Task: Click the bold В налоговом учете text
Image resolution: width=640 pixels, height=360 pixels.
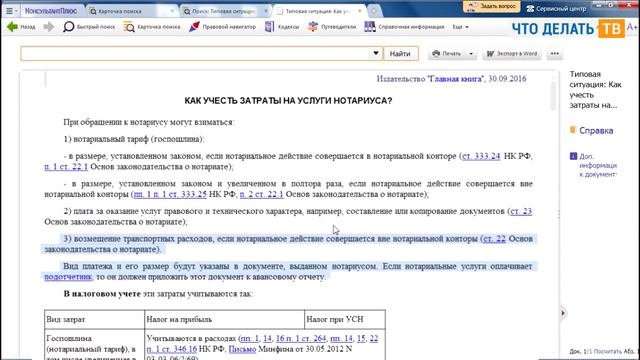Action: pos(102,294)
